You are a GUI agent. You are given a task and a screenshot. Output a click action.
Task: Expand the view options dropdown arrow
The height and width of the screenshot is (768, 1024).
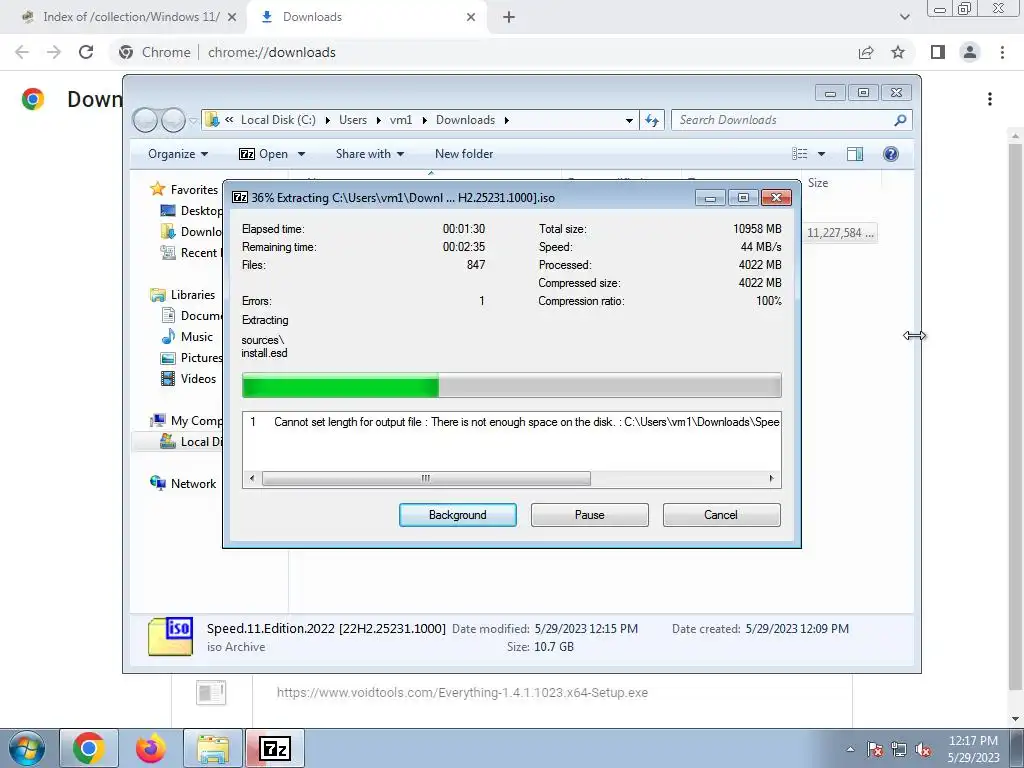(822, 154)
